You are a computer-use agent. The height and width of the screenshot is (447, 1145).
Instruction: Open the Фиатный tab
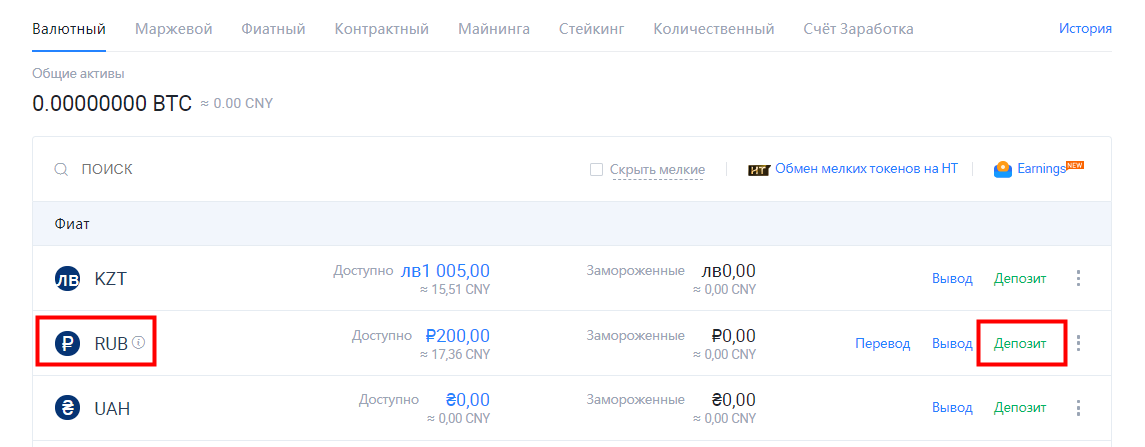coord(273,29)
